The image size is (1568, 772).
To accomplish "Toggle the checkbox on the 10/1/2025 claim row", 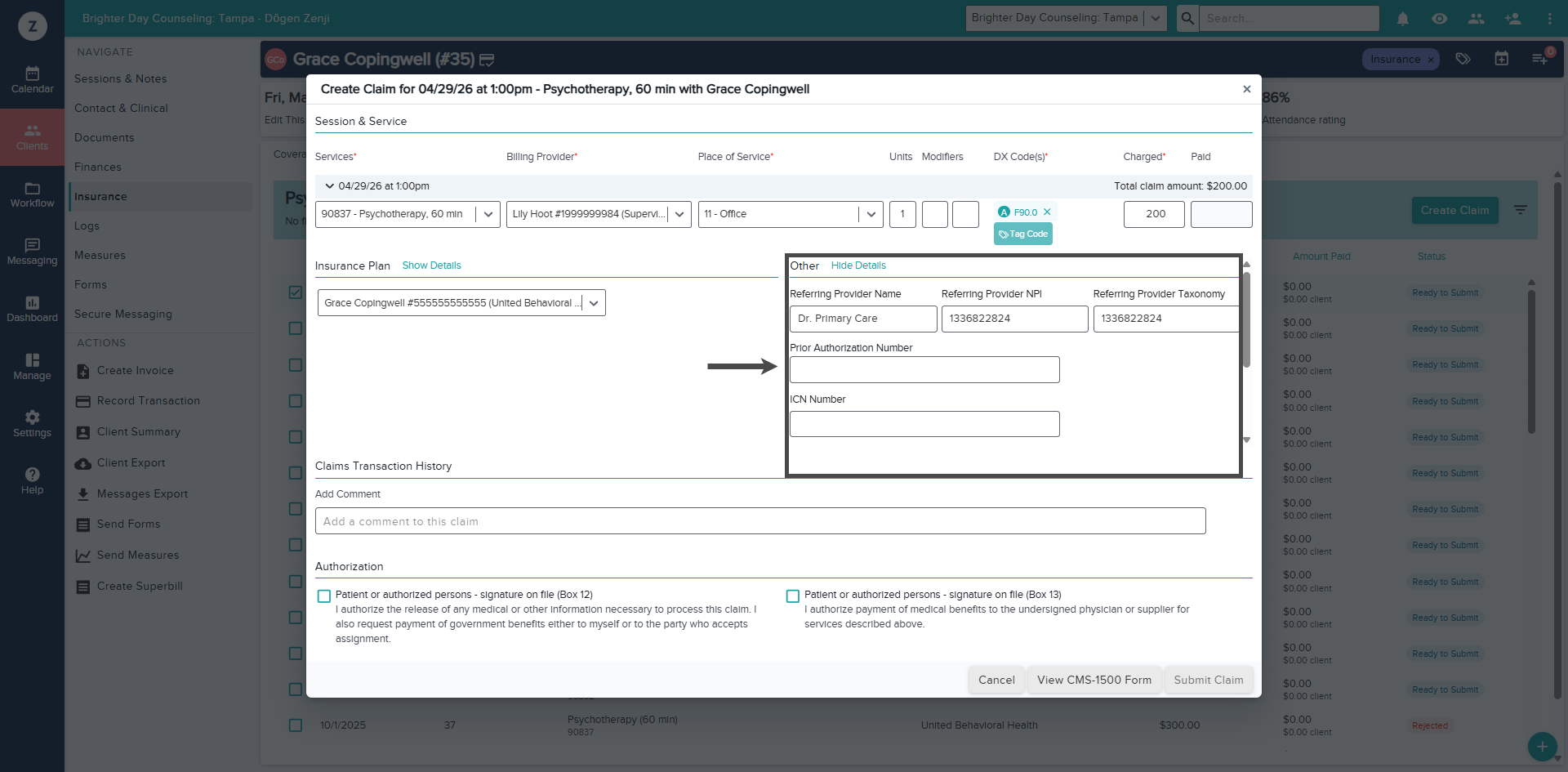I will click(296, 725).
